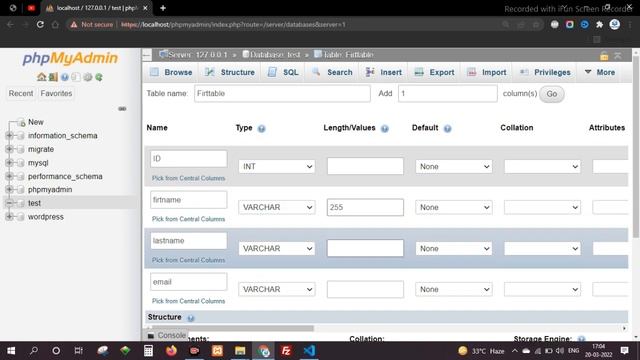Viewport: 640px width, 360px height.
Task: Open the Not secure site warning icon
Action: coord(73,24)
